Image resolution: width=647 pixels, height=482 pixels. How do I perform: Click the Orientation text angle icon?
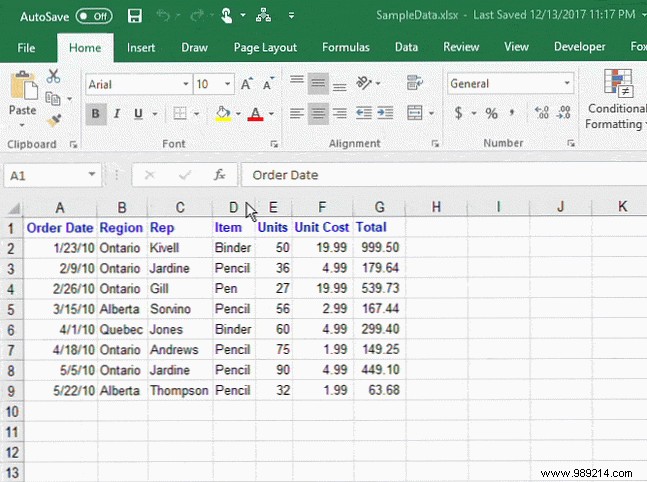(364, 83)
